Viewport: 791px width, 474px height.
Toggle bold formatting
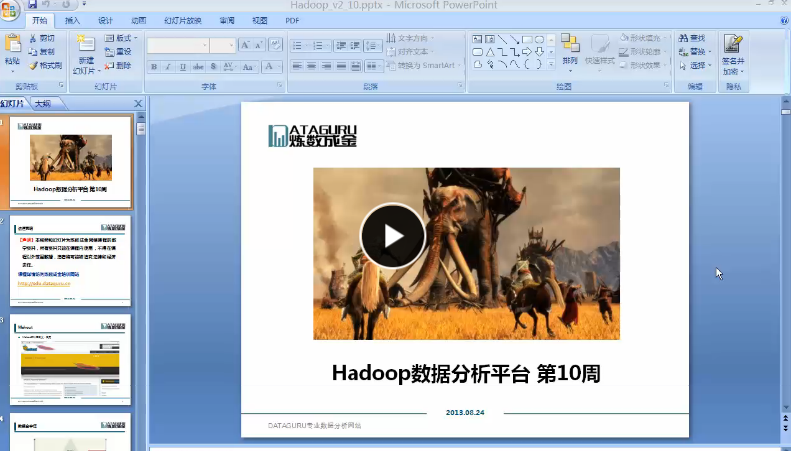coord(154,67)
